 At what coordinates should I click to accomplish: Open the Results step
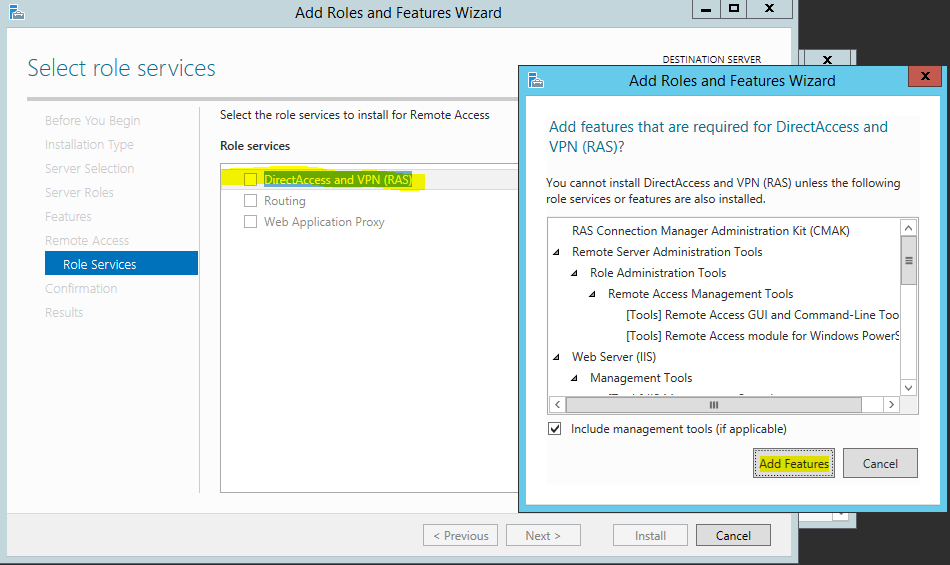pyautogui.click(x=64, y=312)
